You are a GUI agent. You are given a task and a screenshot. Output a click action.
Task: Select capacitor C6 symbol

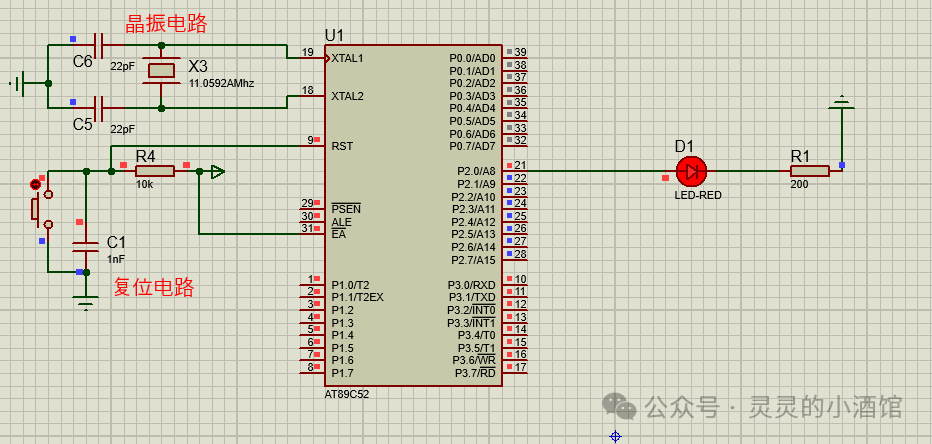[100, 45]
